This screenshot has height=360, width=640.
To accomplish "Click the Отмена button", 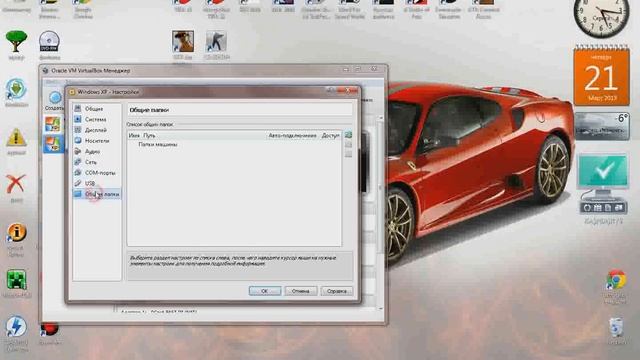I will 300,291.
